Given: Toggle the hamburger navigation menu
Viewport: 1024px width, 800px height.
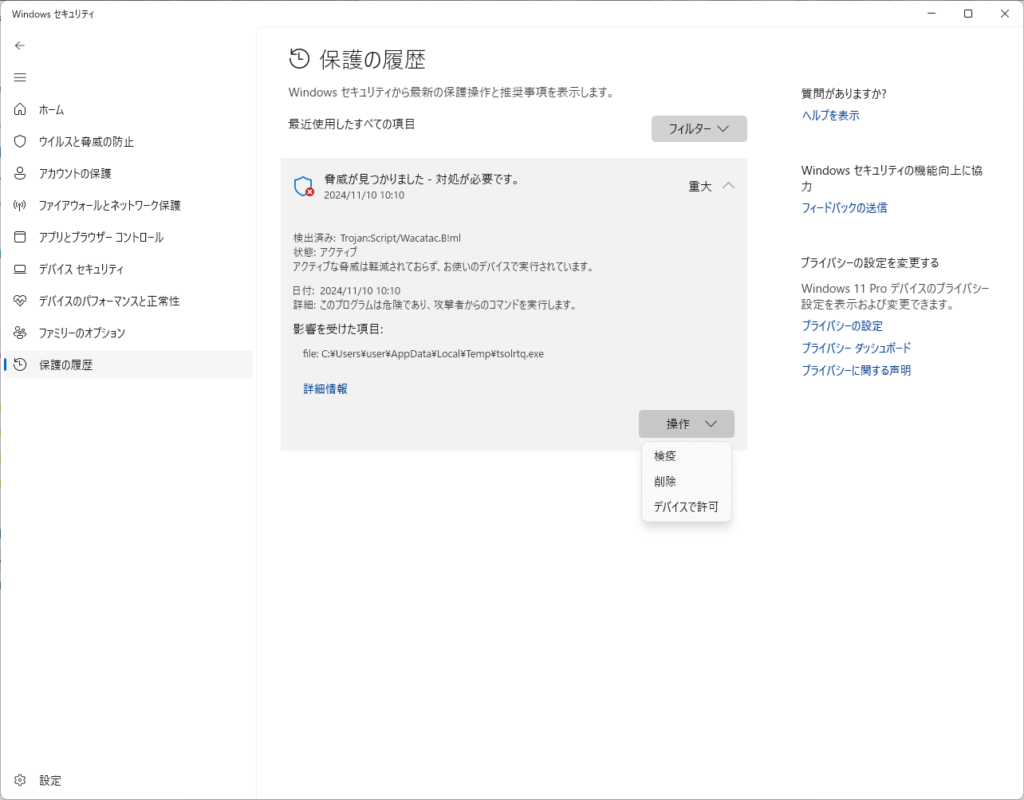Looking at the screenshot, I should coord(20,77).
